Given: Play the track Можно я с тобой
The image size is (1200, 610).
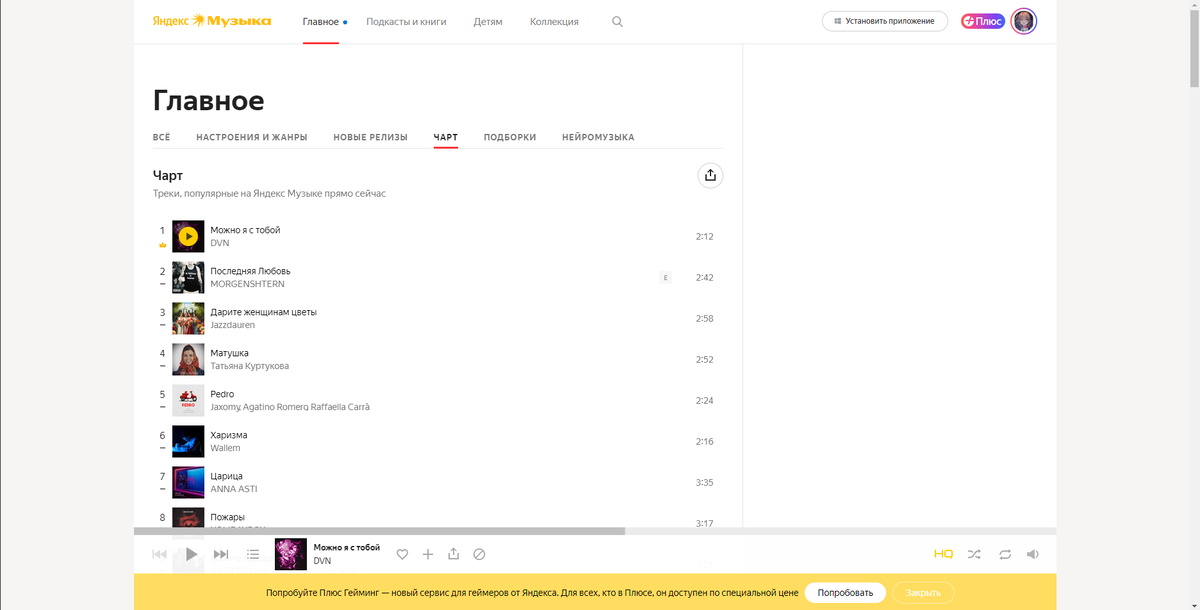Looking at the screenshot, I should [188, 237].
